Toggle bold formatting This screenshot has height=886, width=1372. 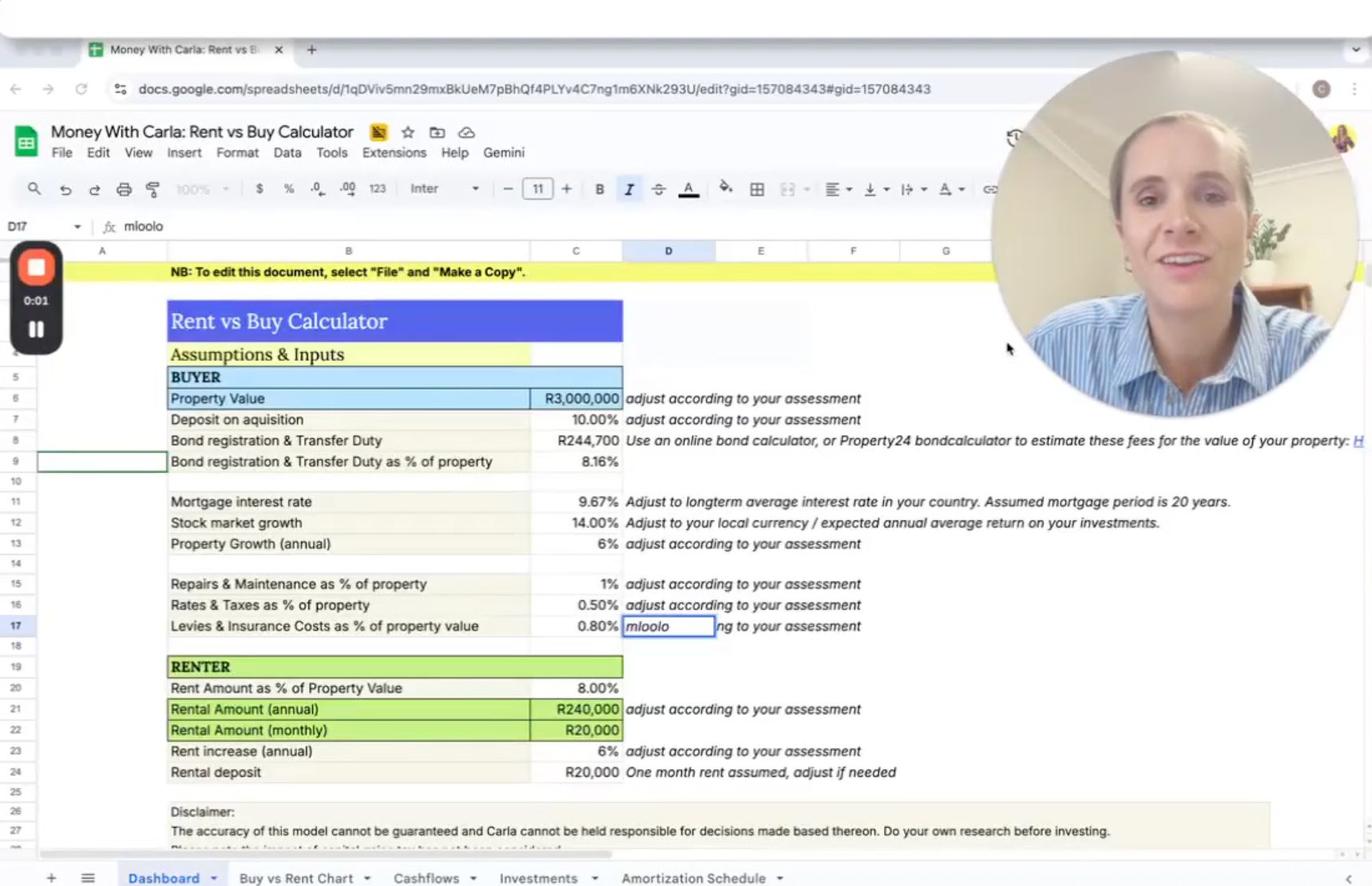pos(600,189)
